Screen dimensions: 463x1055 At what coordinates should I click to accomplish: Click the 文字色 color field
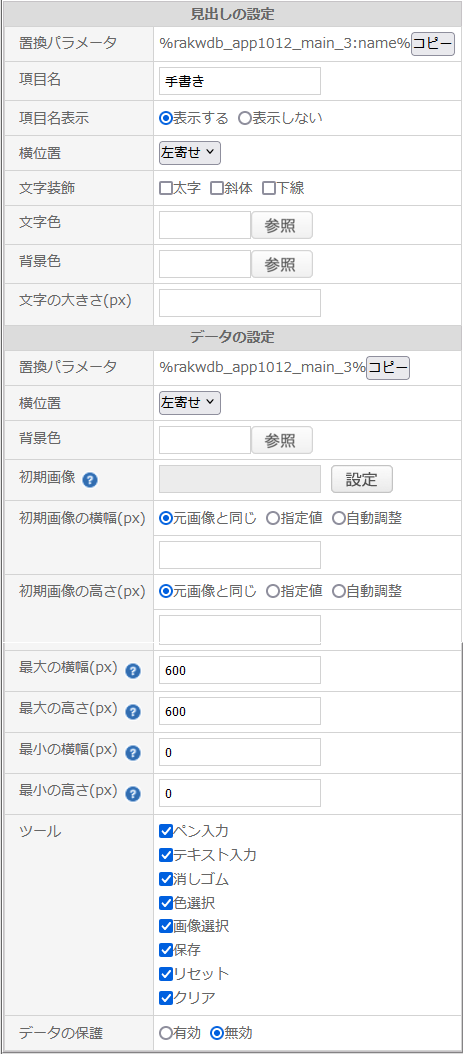coord(205,225)
